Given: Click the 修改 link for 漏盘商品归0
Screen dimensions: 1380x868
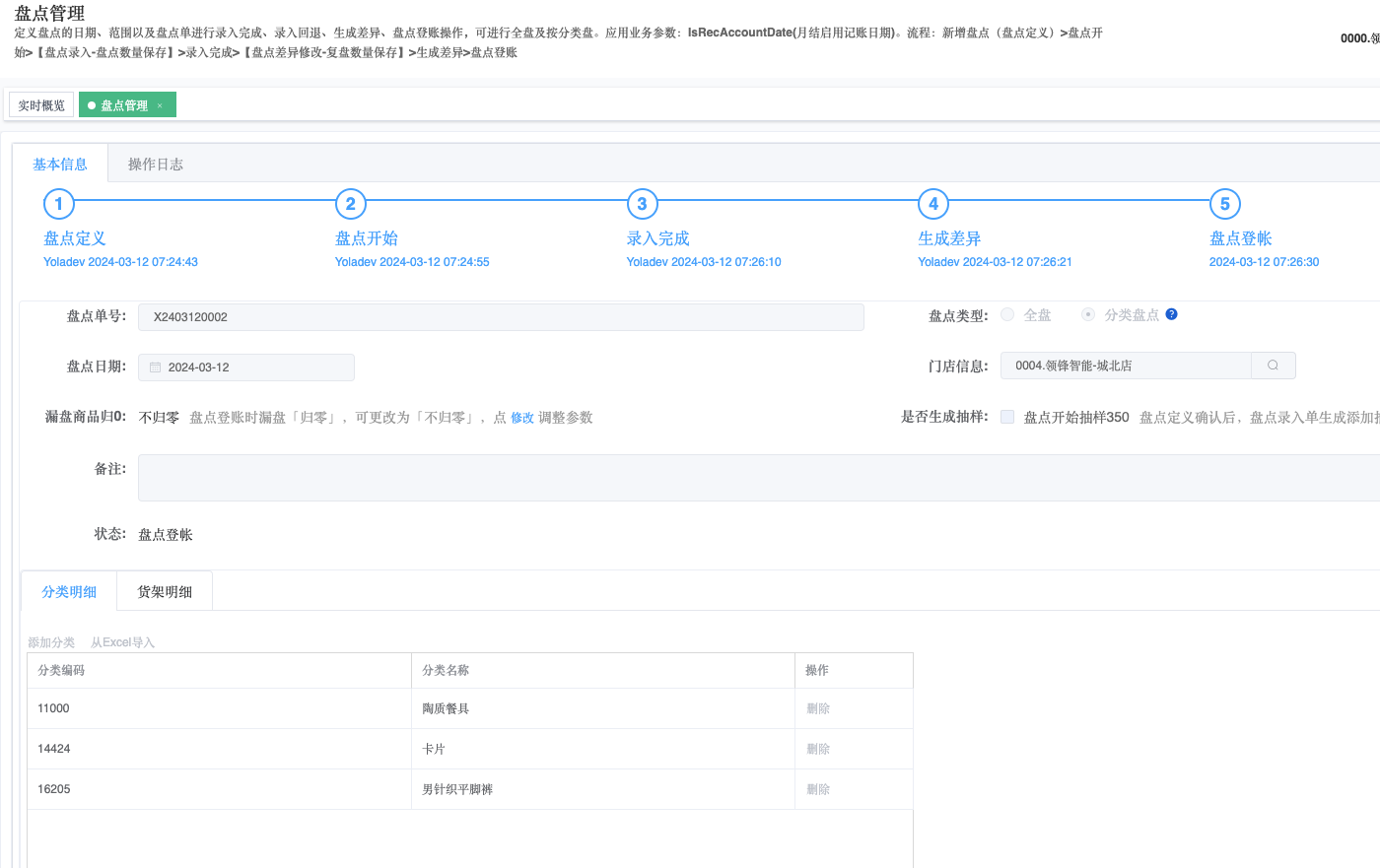Looking at the screenshot, I should point(522,418).
